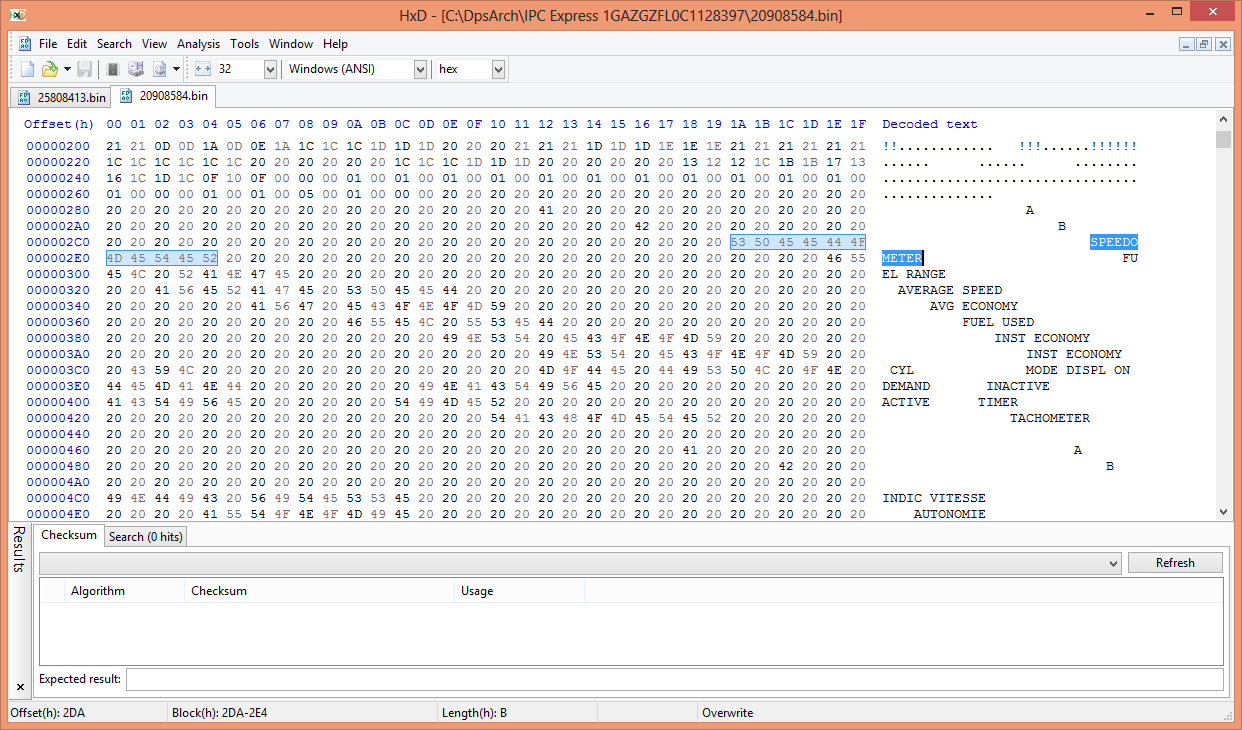Click the Decoded text column header
The width and height of the screenshot is (1242, 730).
[930, 124]
